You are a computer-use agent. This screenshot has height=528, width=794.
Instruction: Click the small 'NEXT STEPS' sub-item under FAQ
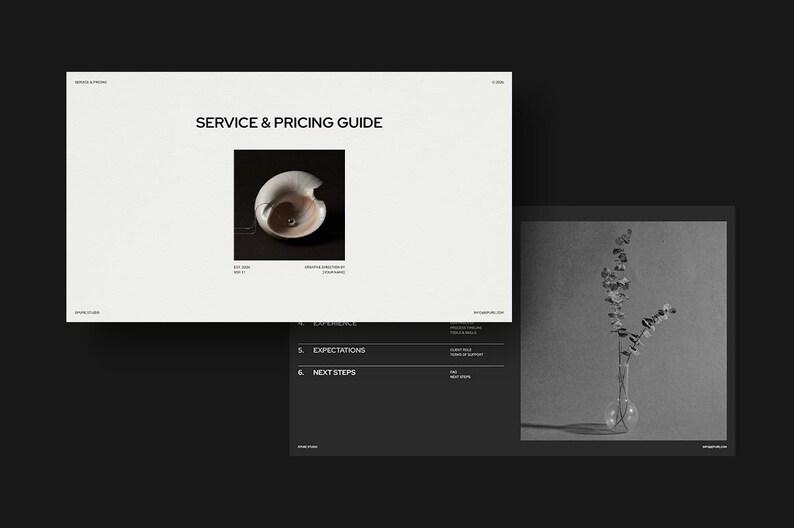[x=460, y=377]
